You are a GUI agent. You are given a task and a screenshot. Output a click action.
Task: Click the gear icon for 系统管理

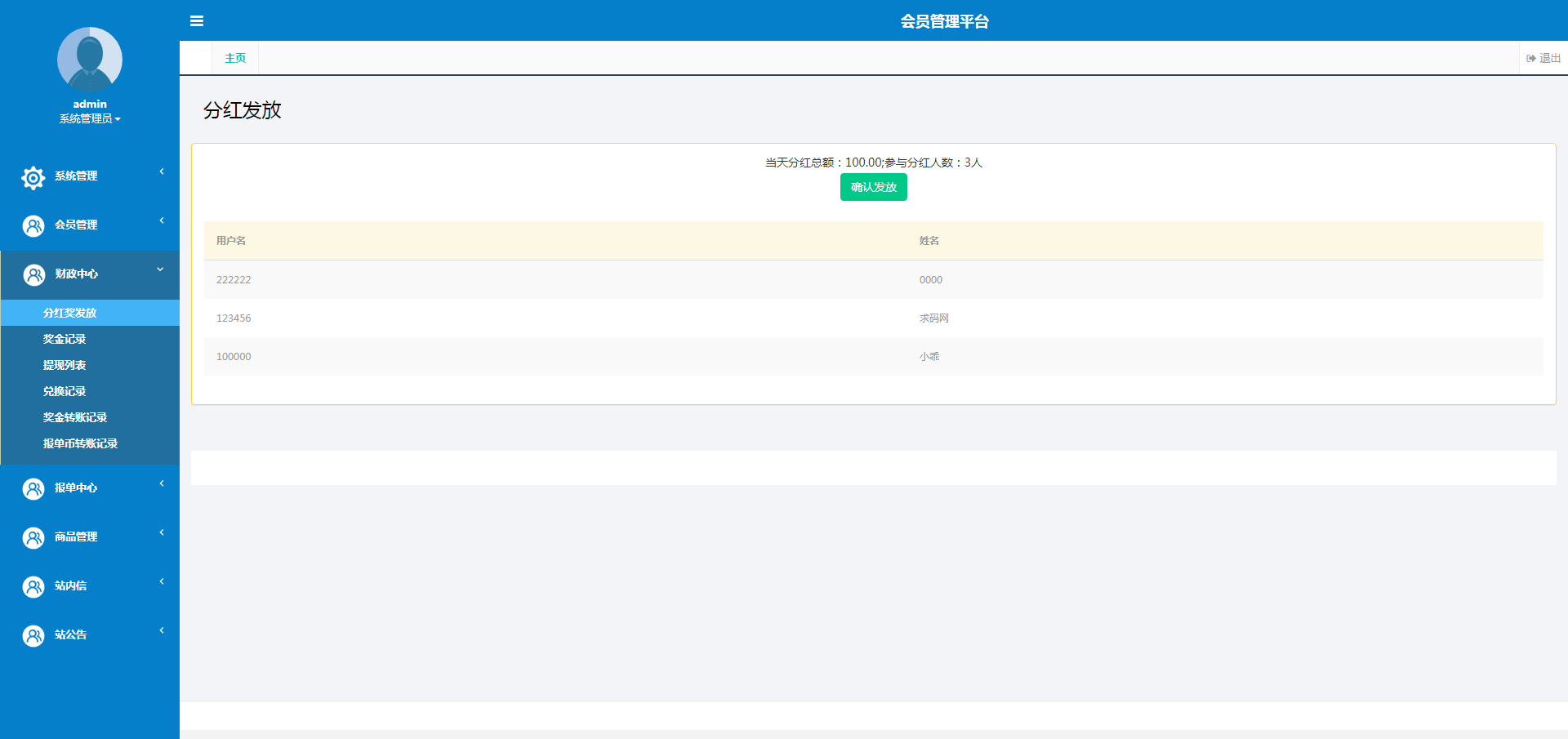33,177
